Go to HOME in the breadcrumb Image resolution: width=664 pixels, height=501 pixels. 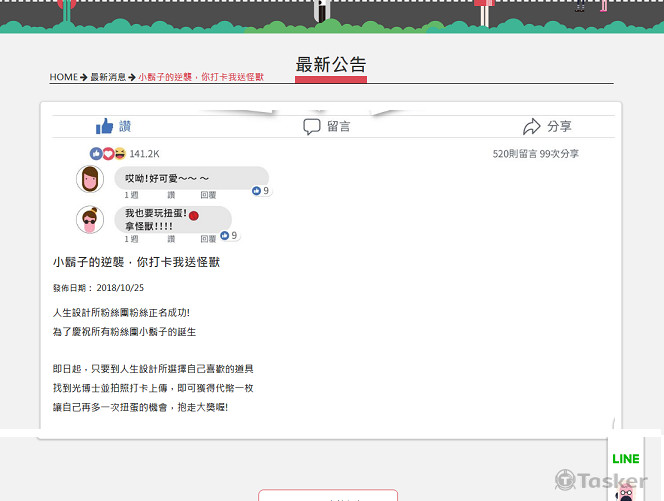64,77
